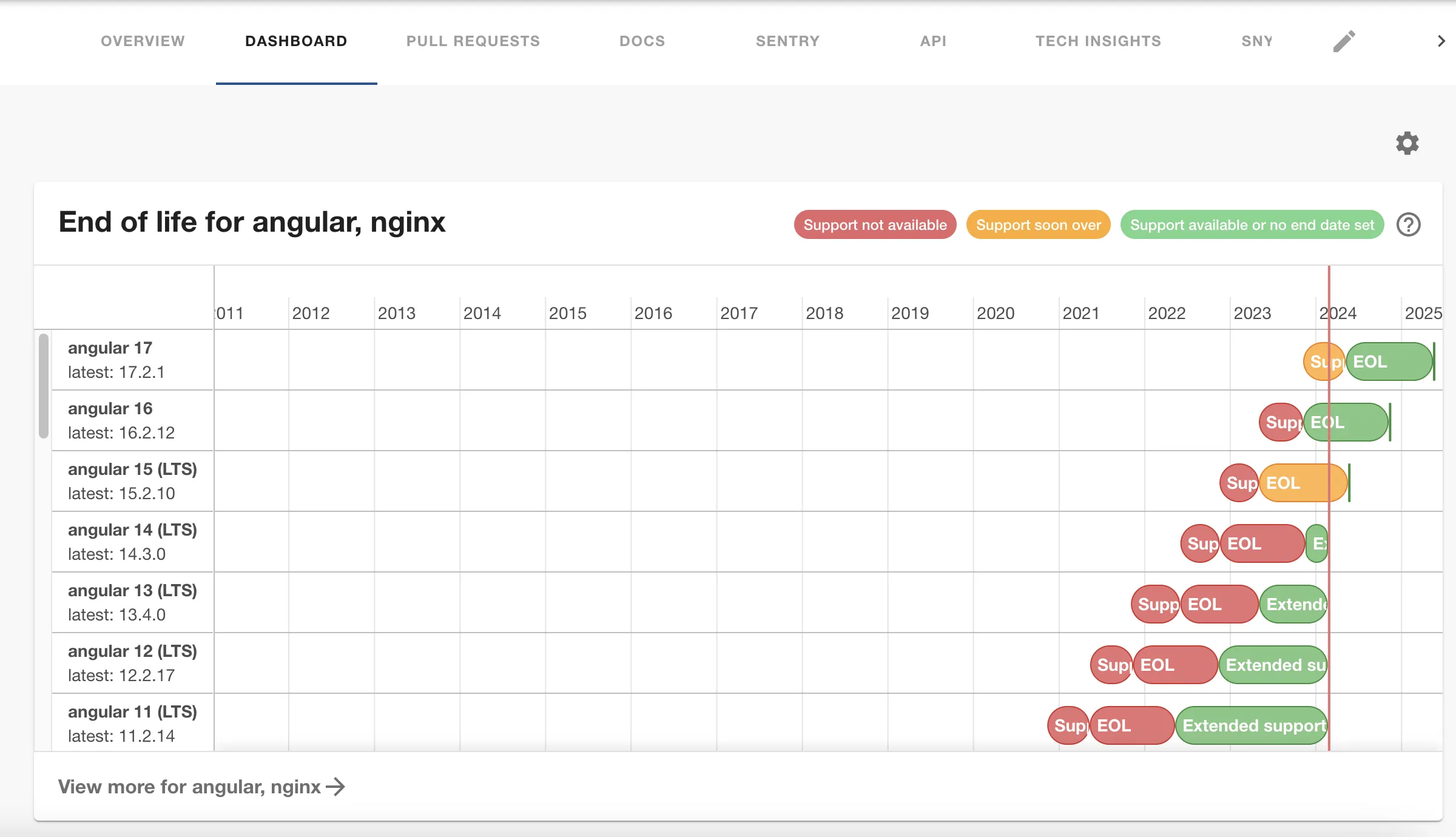Go to the Docs tab

coord(642,41)
